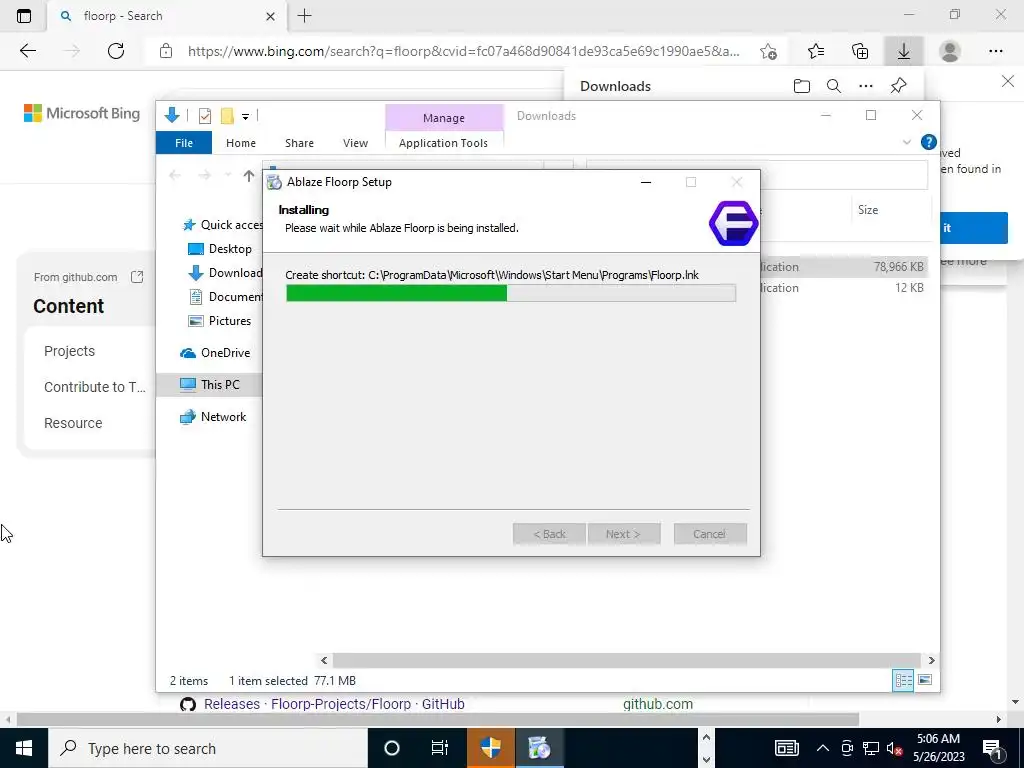Image resolution: width=1024 pixels, height=768 pixels.
Task: Open Edge tab actions menu icon
Action: (24, 16)
